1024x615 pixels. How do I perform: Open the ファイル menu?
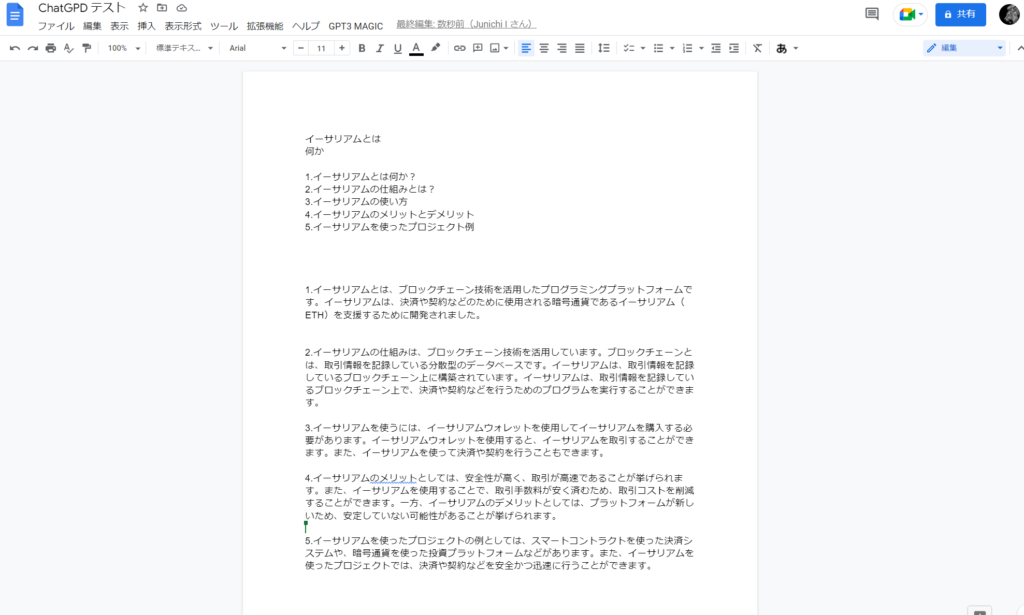pyautogui.click(x=56, y=26)
